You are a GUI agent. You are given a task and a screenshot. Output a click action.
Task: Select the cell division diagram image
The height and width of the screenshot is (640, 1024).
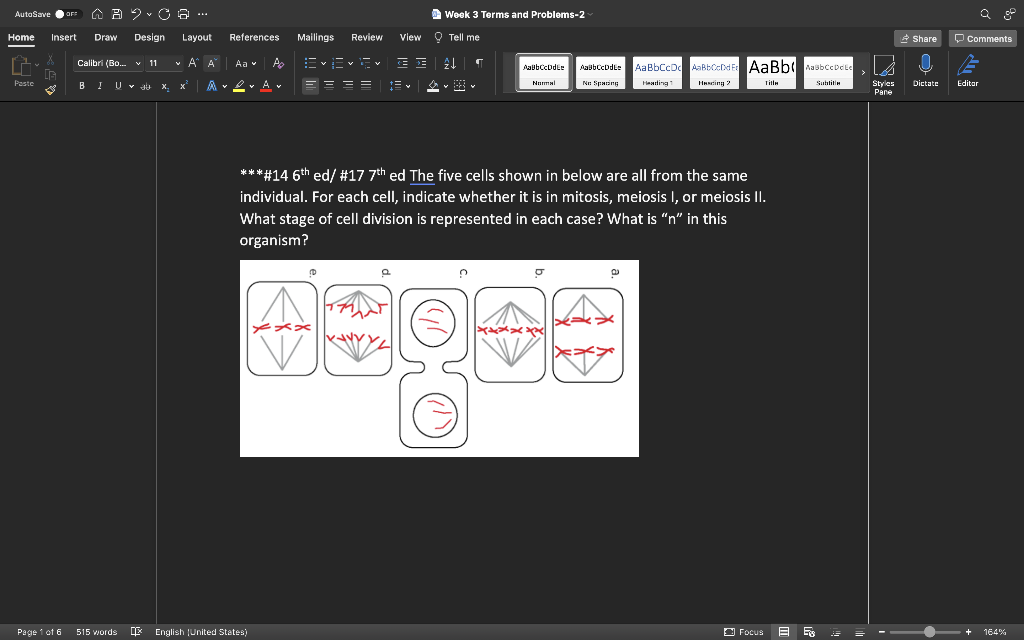439,359
